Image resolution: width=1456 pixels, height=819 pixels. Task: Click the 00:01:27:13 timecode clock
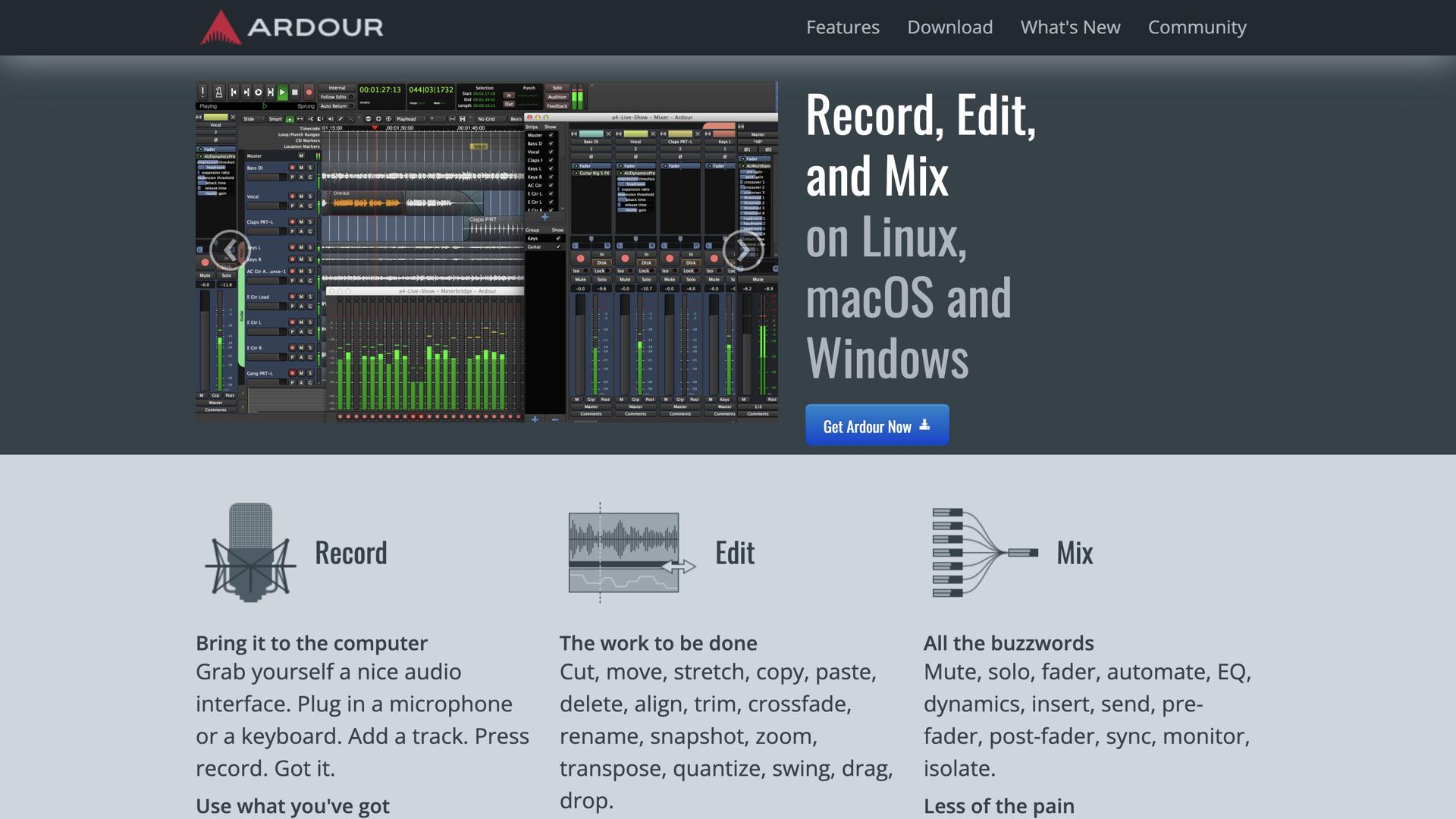[x=380, y=89]
